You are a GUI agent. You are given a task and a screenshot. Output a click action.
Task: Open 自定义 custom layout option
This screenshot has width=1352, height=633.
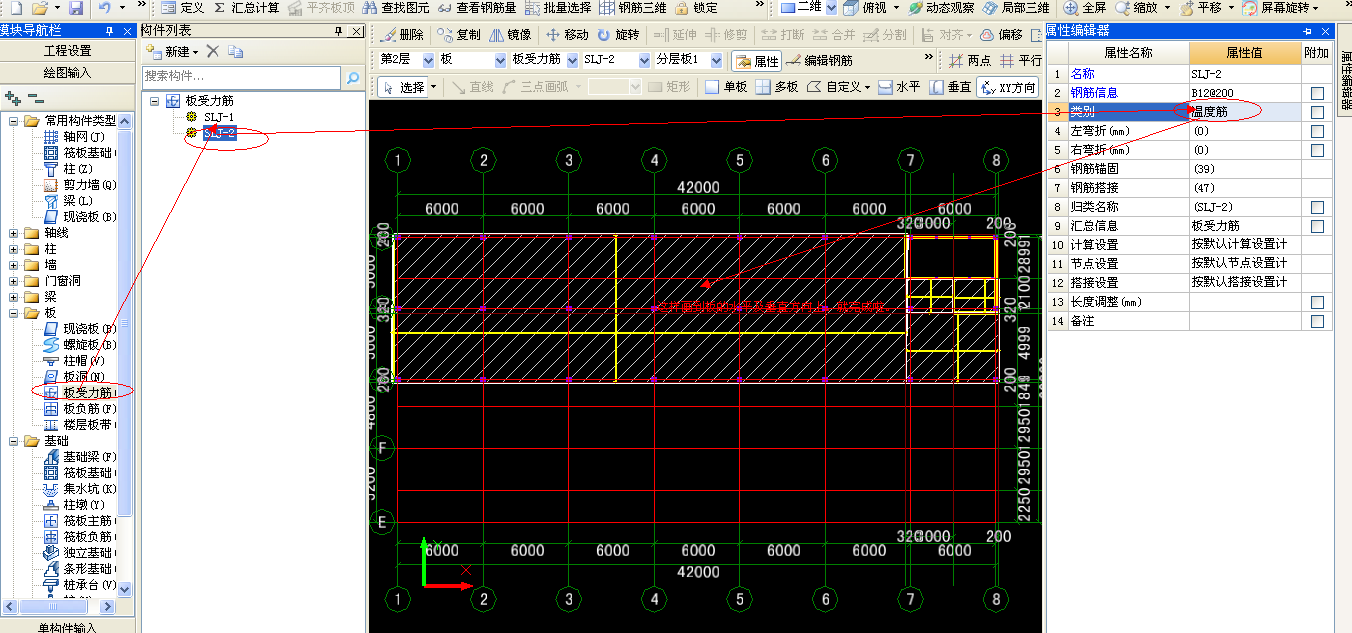tap(839, 87)
